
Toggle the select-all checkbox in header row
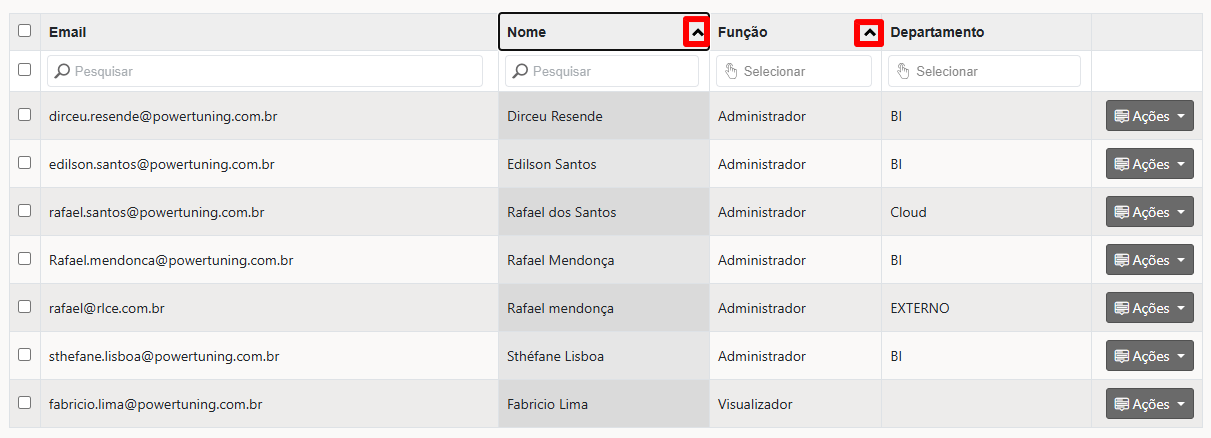(25, 31)
